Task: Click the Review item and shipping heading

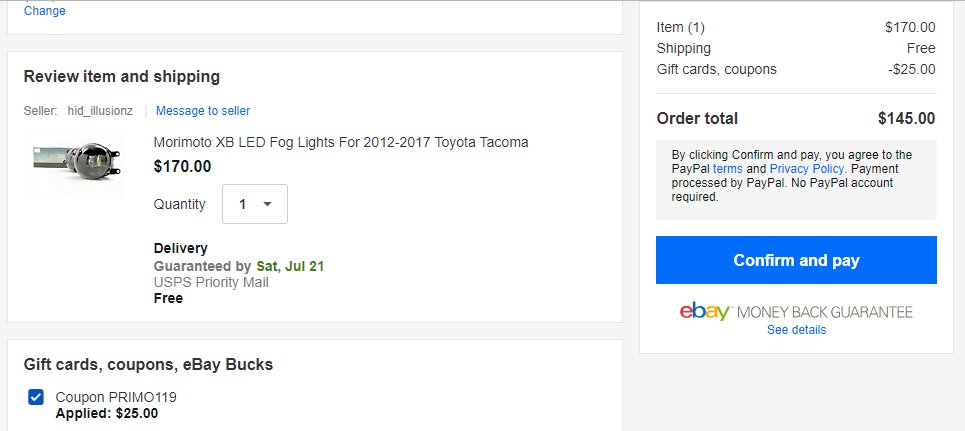Action: click(x=121, y=76)
